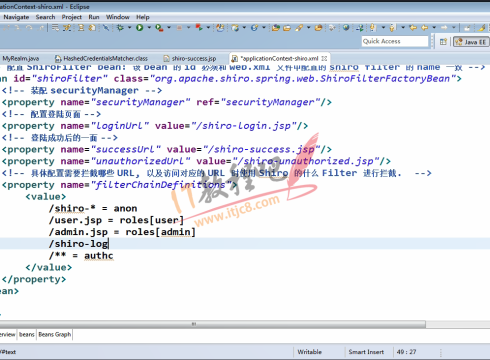The image size is (490, 360).
Task: Click the editor's horizontal scrollbar
Action: coord(213,324)
